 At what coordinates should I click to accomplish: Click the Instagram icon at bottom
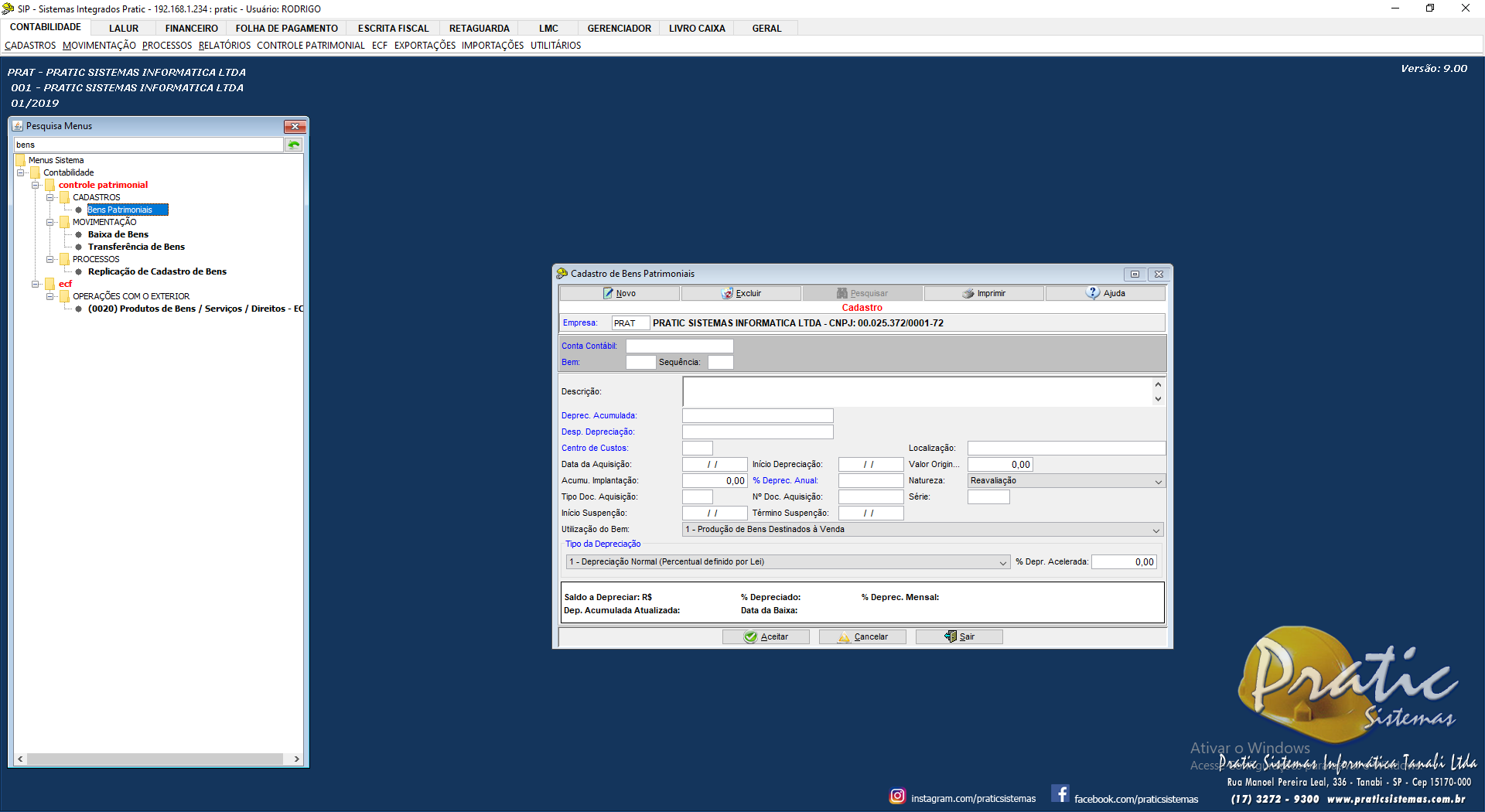point(897,797)
